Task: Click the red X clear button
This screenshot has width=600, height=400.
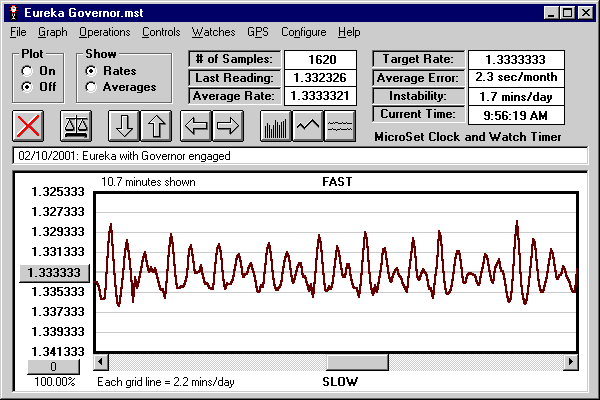Action: (28, 126)
